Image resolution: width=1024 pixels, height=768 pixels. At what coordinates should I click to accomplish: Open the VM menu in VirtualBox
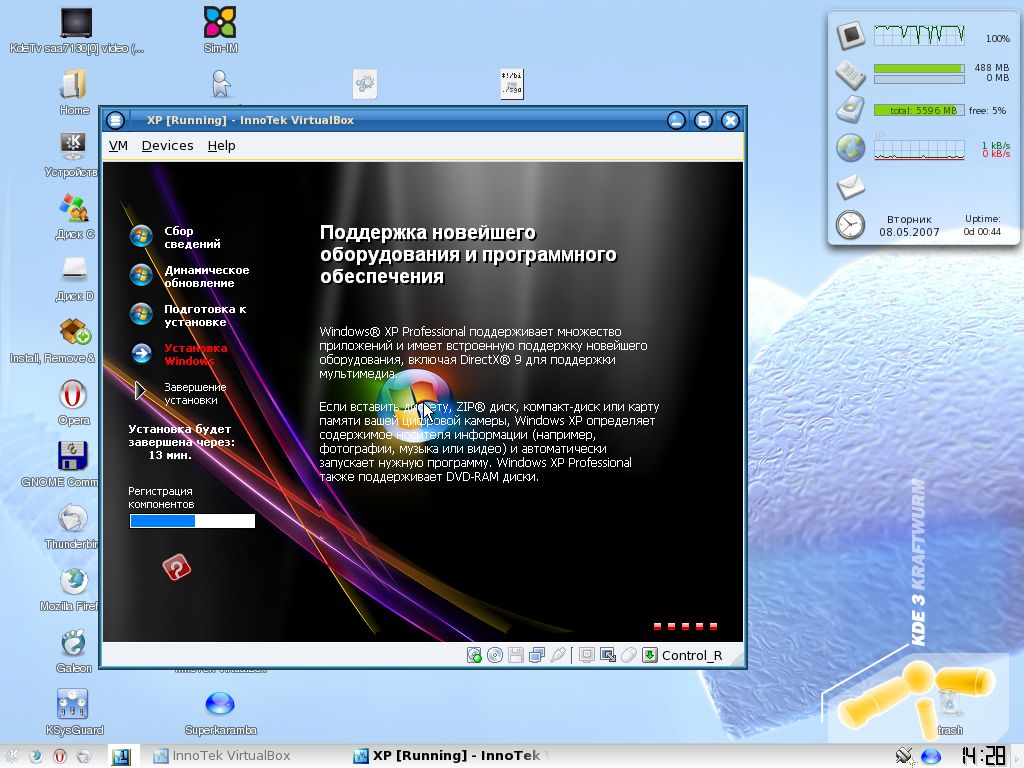[118, 146]
